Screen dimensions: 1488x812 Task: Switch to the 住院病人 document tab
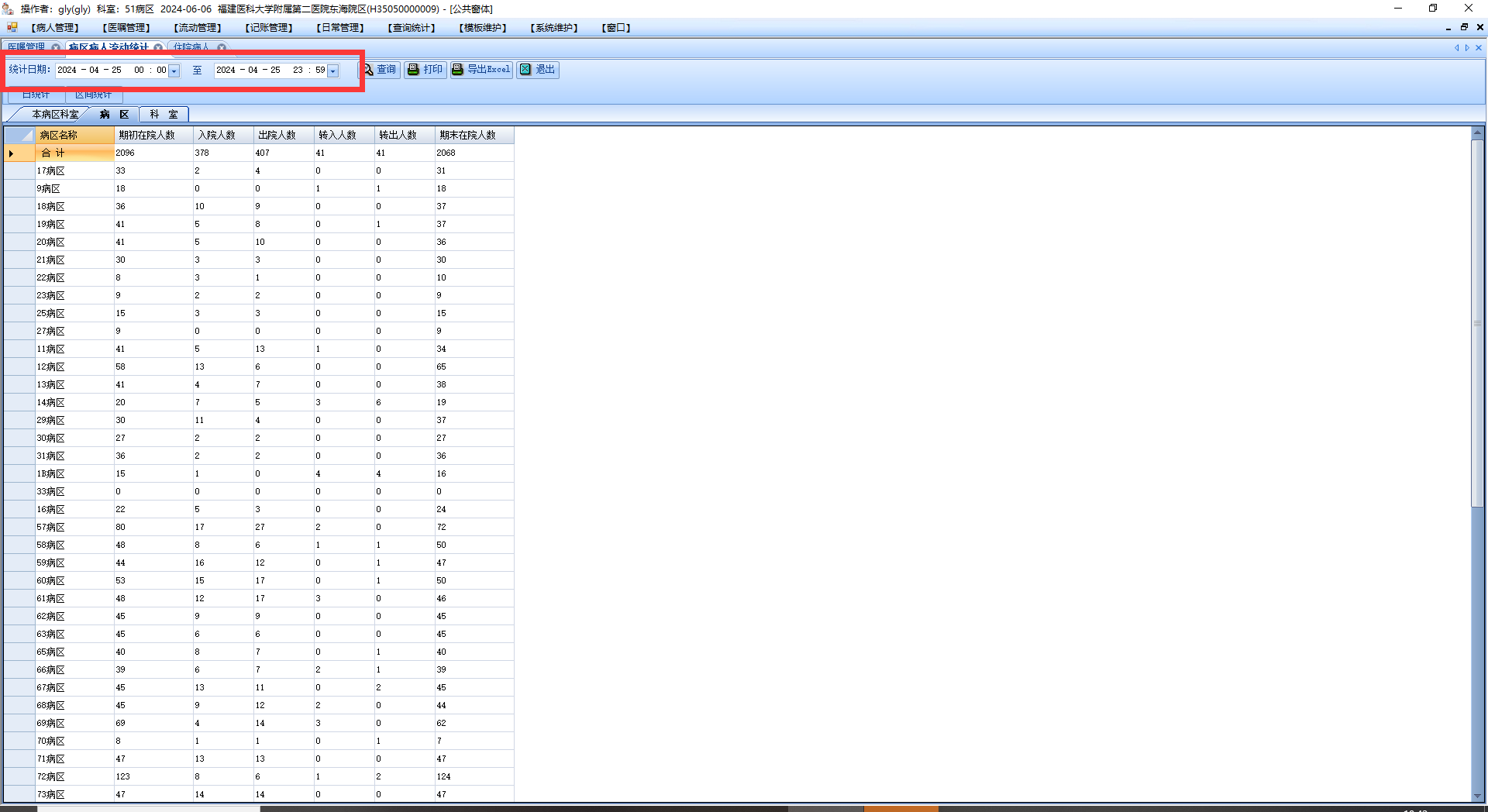pyautogui.click(x=191, y=47)
